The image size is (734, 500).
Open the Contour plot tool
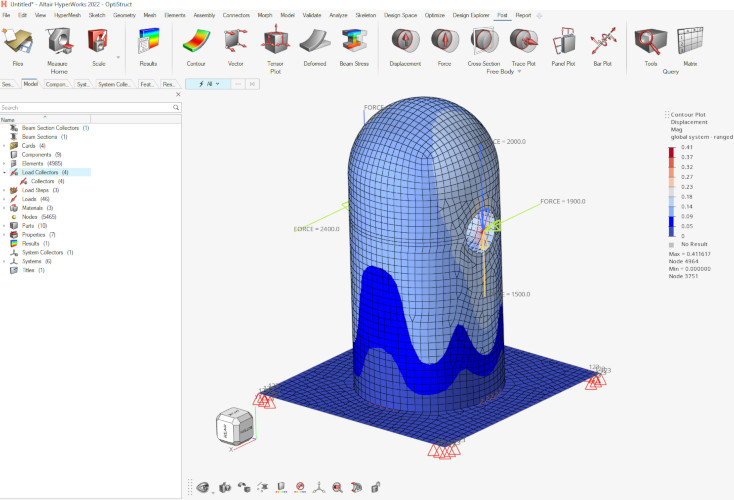195,45
